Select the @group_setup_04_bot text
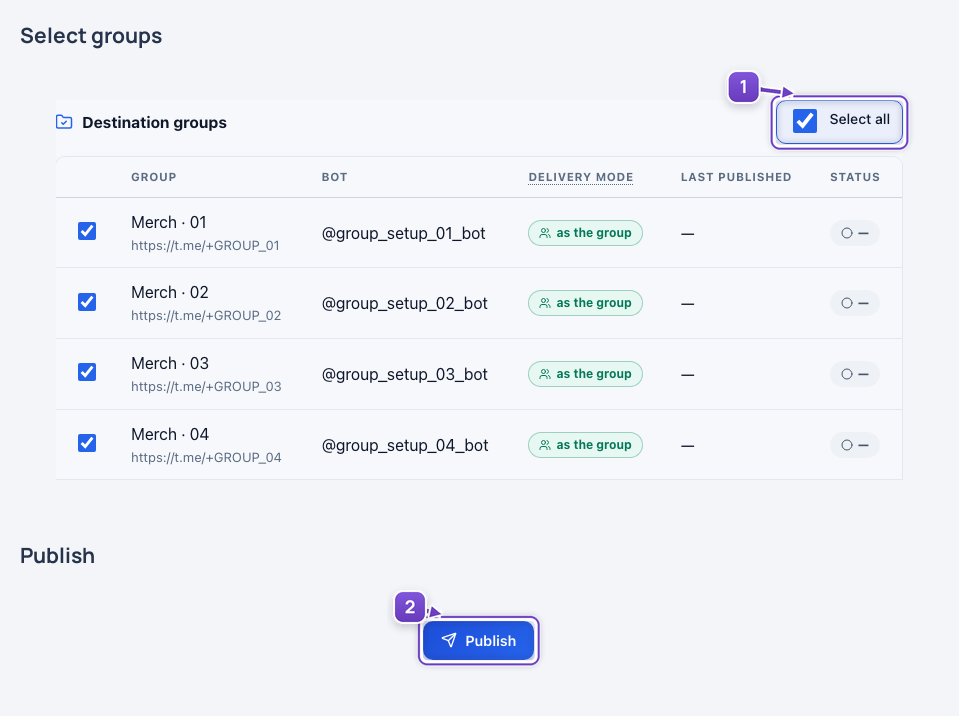The width and height of the screenshot is (959, 716). 405,446
